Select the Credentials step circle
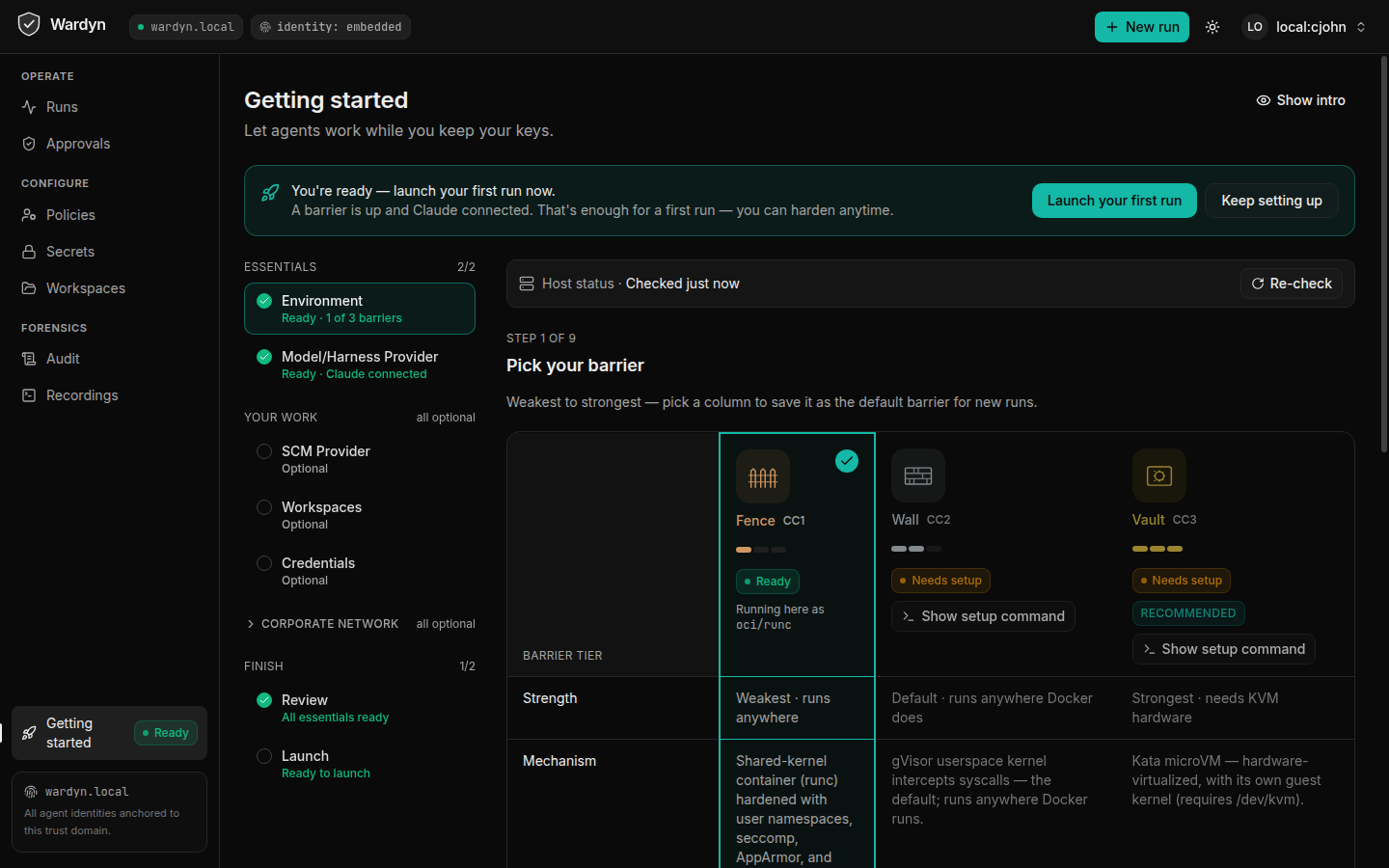 (x=264, y=563)
